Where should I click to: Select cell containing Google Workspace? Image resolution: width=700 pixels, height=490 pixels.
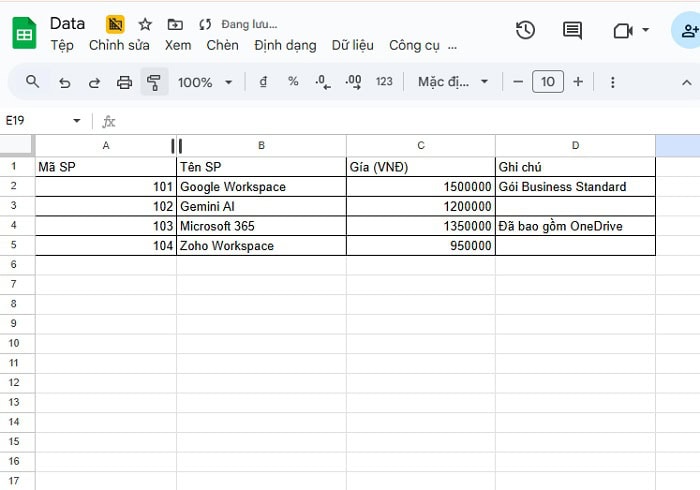click(x=261, y=187)
